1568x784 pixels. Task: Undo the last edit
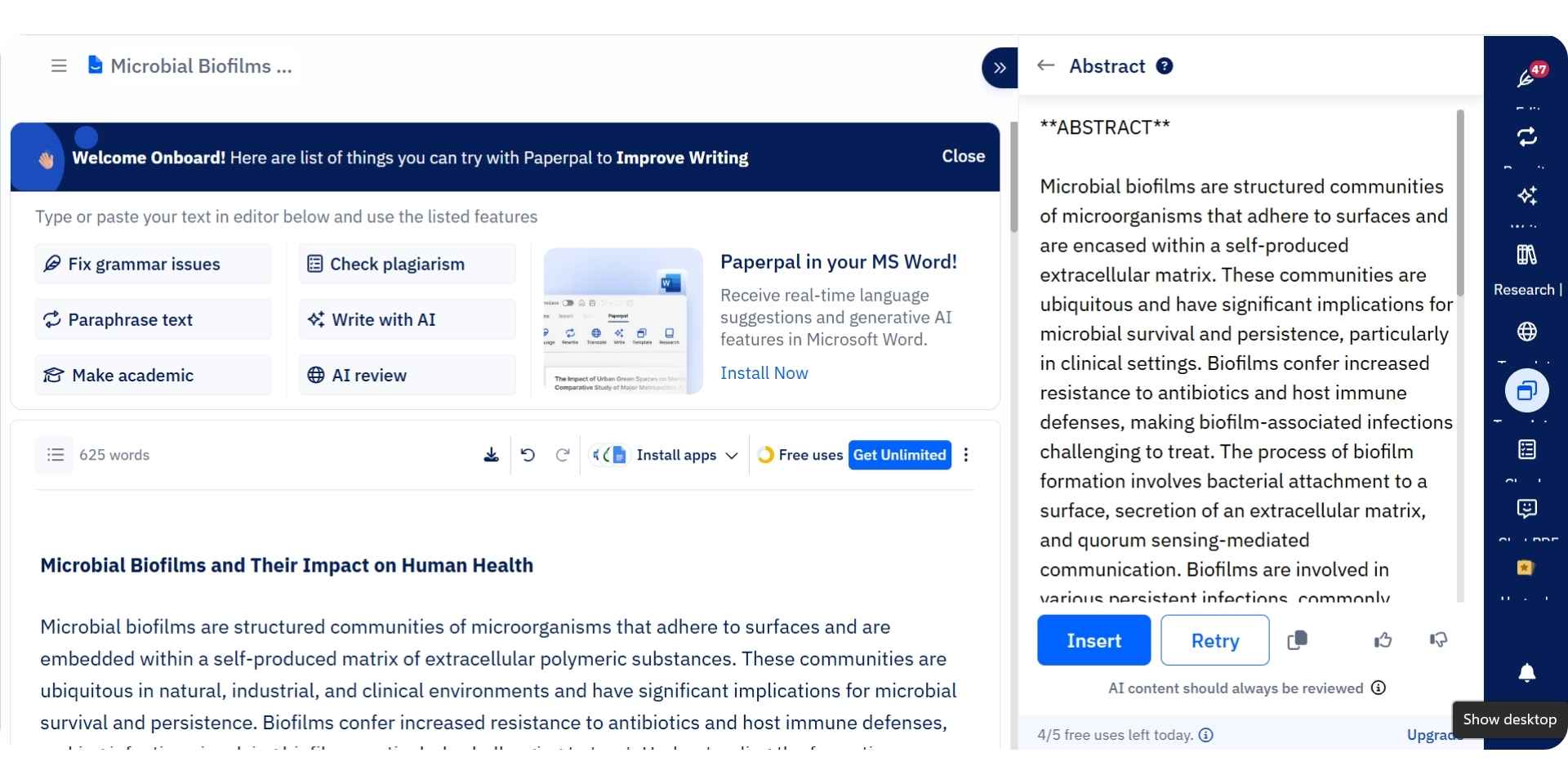click(x=528, y=455)
